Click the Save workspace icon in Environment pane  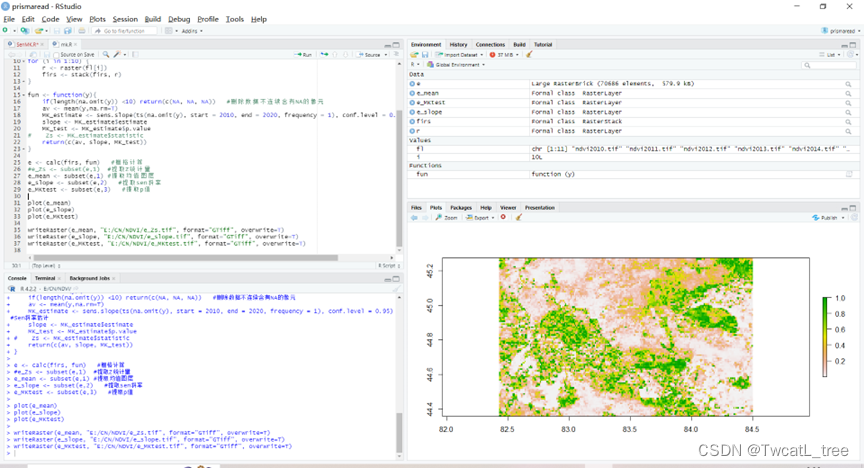tap(425, 55)
